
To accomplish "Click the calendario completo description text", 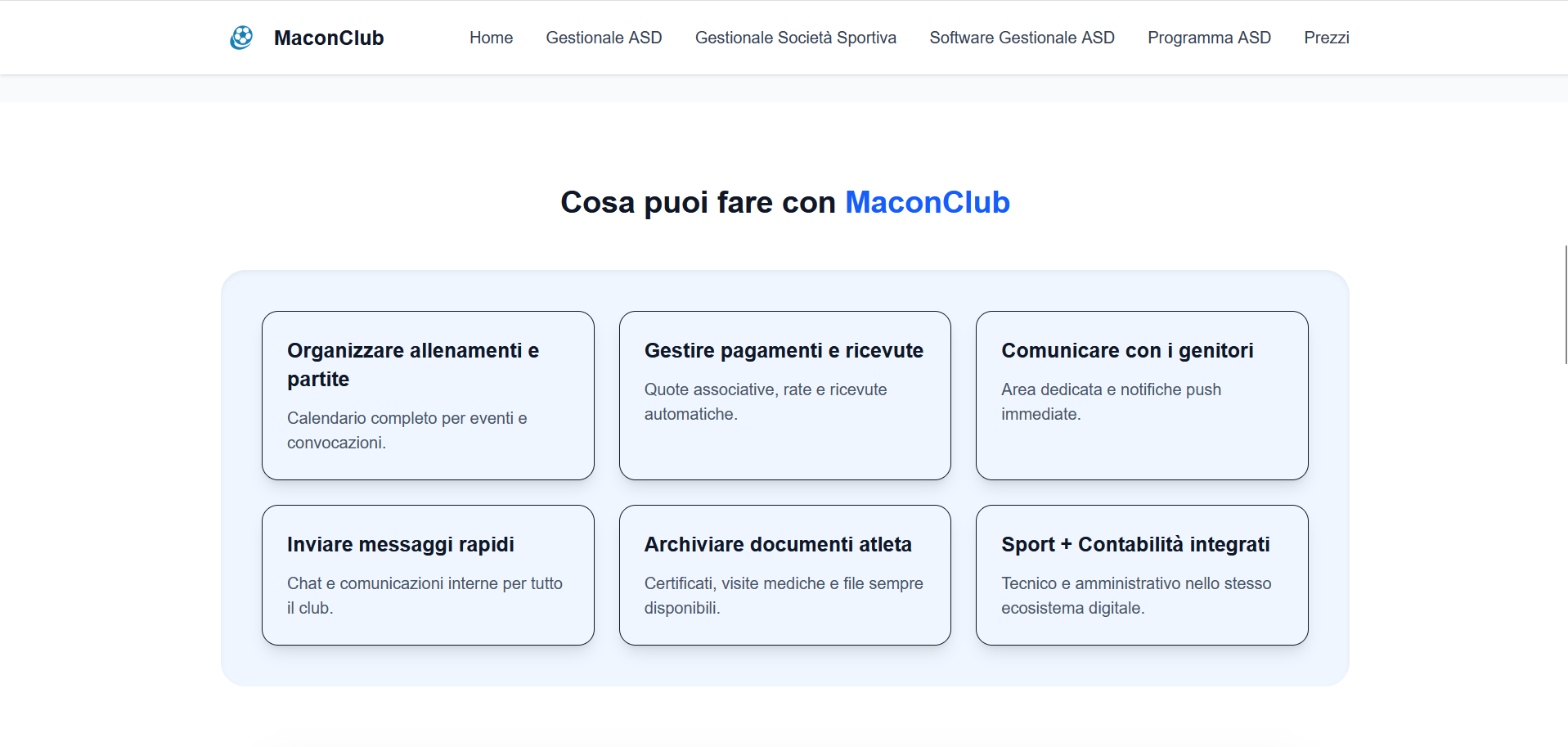I will pos(407,430).
